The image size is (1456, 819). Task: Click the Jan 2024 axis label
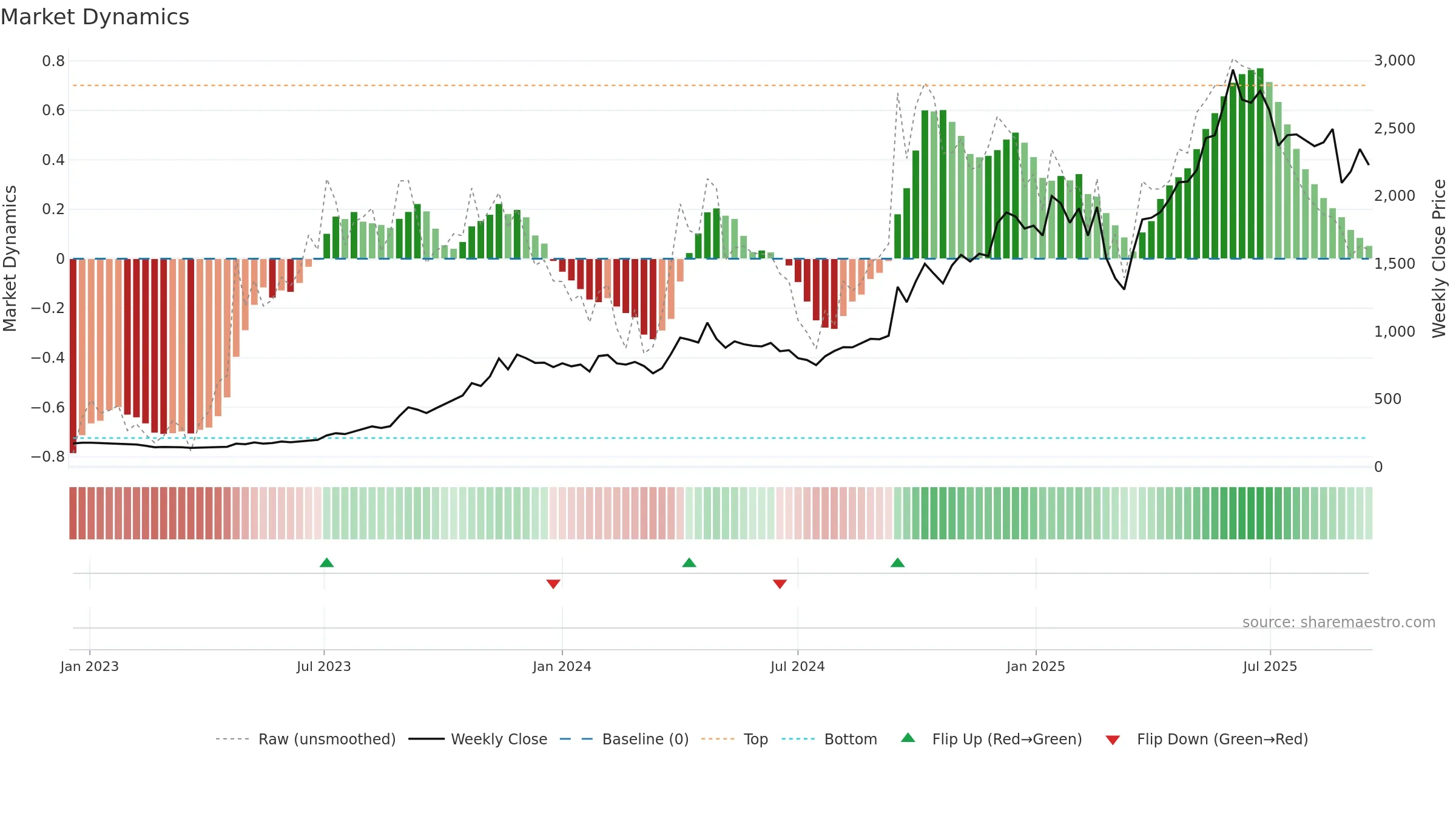coord(562,666)
